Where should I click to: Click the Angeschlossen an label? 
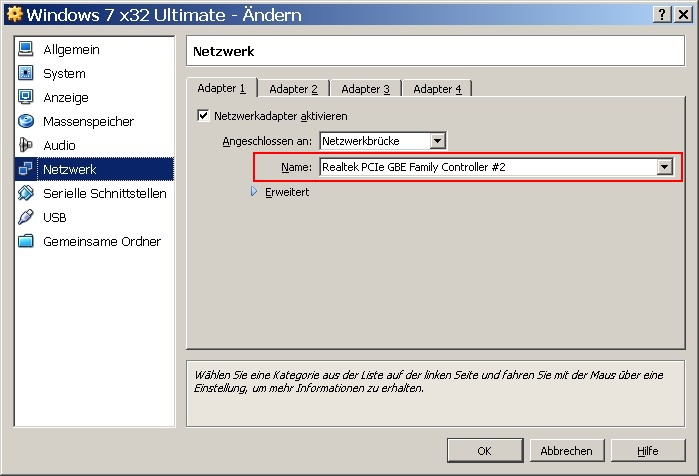click(267, 141)
